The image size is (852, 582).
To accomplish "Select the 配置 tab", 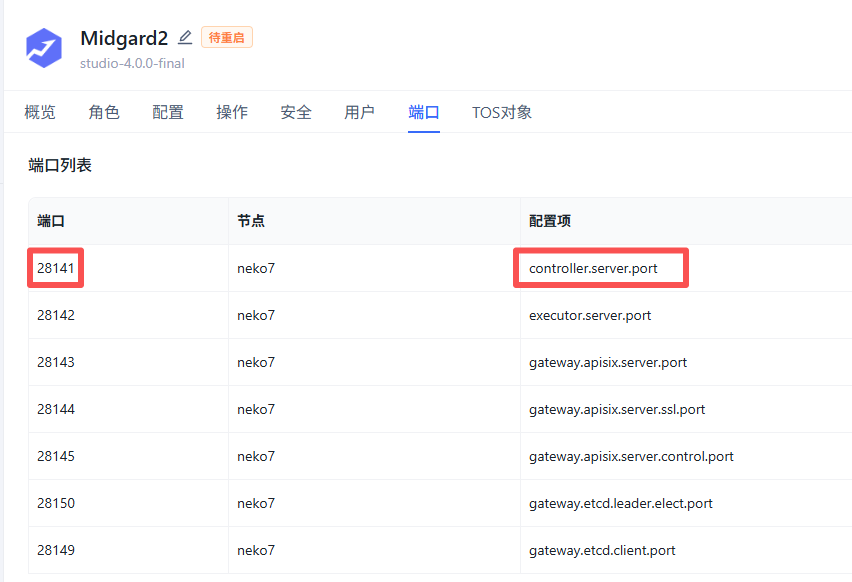I will pyautogui.click(x=168, y=112).
